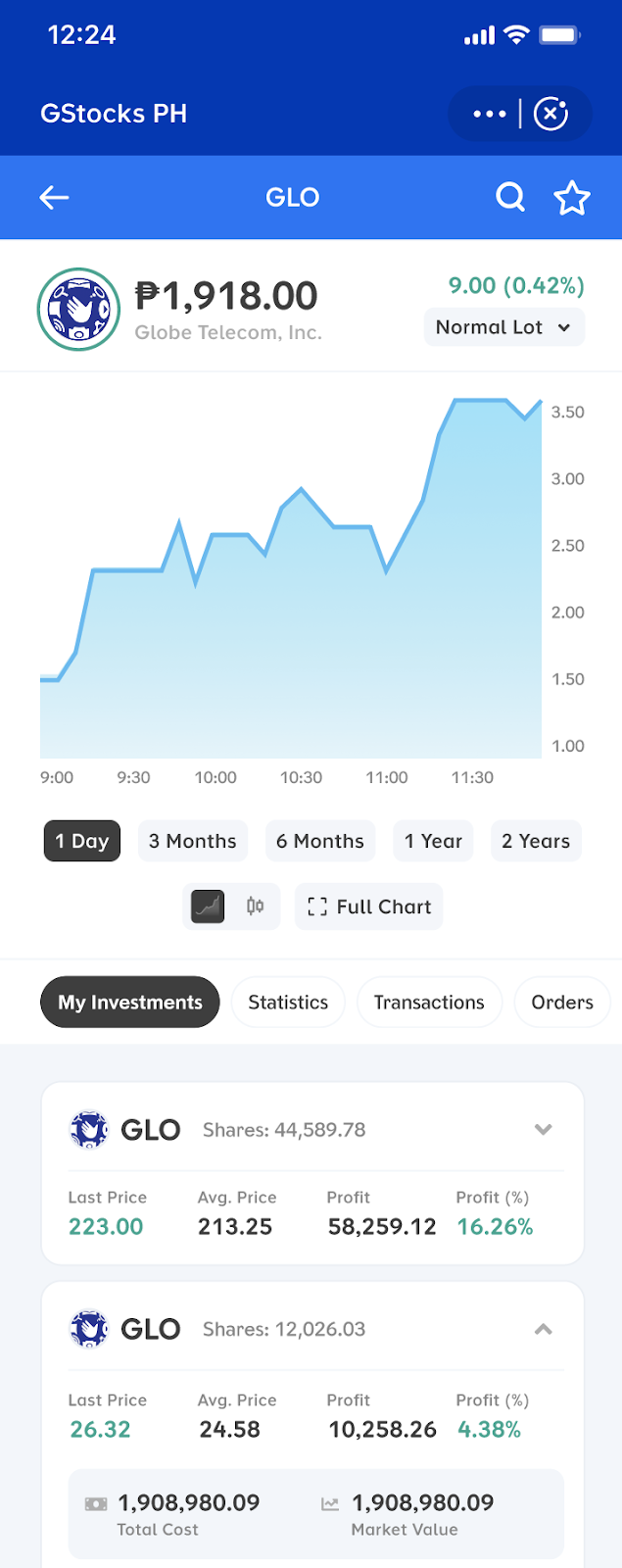
Task: Select the Orders tab button
Action: pos(562,1002)
